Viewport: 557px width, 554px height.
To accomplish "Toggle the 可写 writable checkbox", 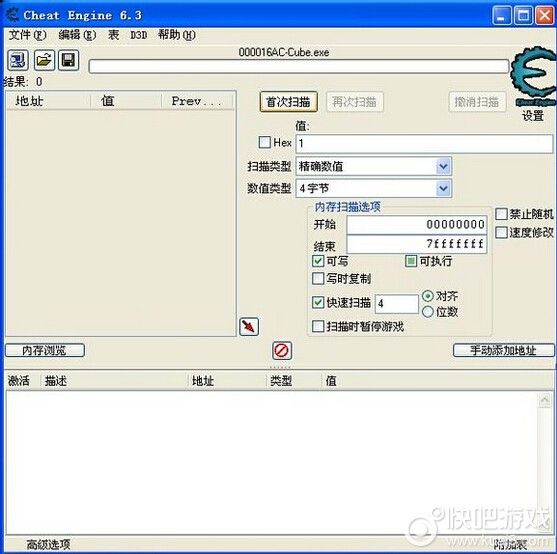I will coord(318,261).
